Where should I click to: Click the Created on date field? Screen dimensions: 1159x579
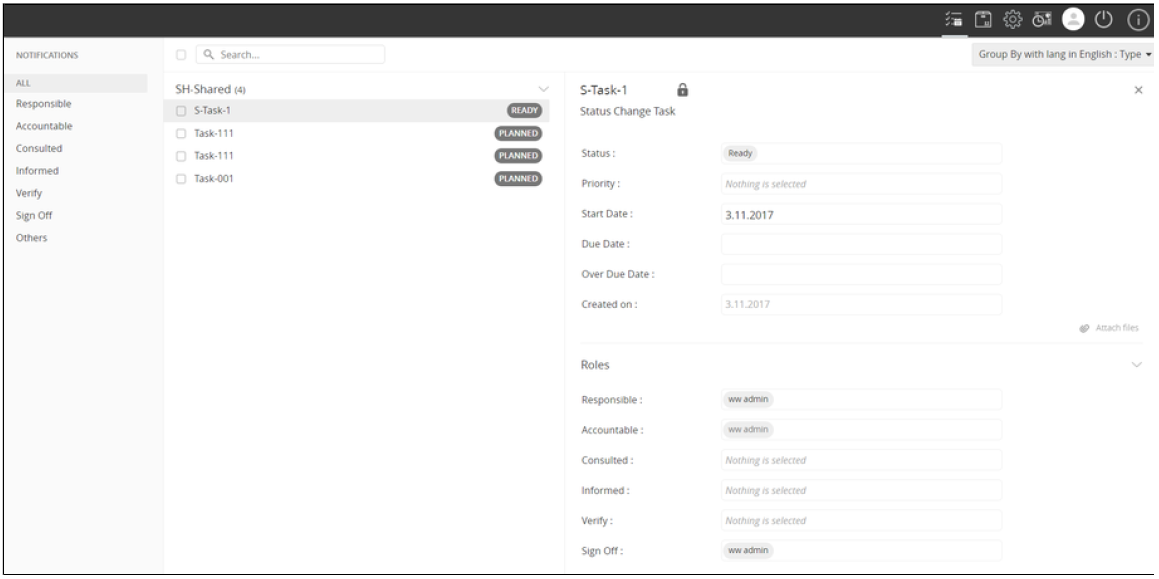point(861,305)
